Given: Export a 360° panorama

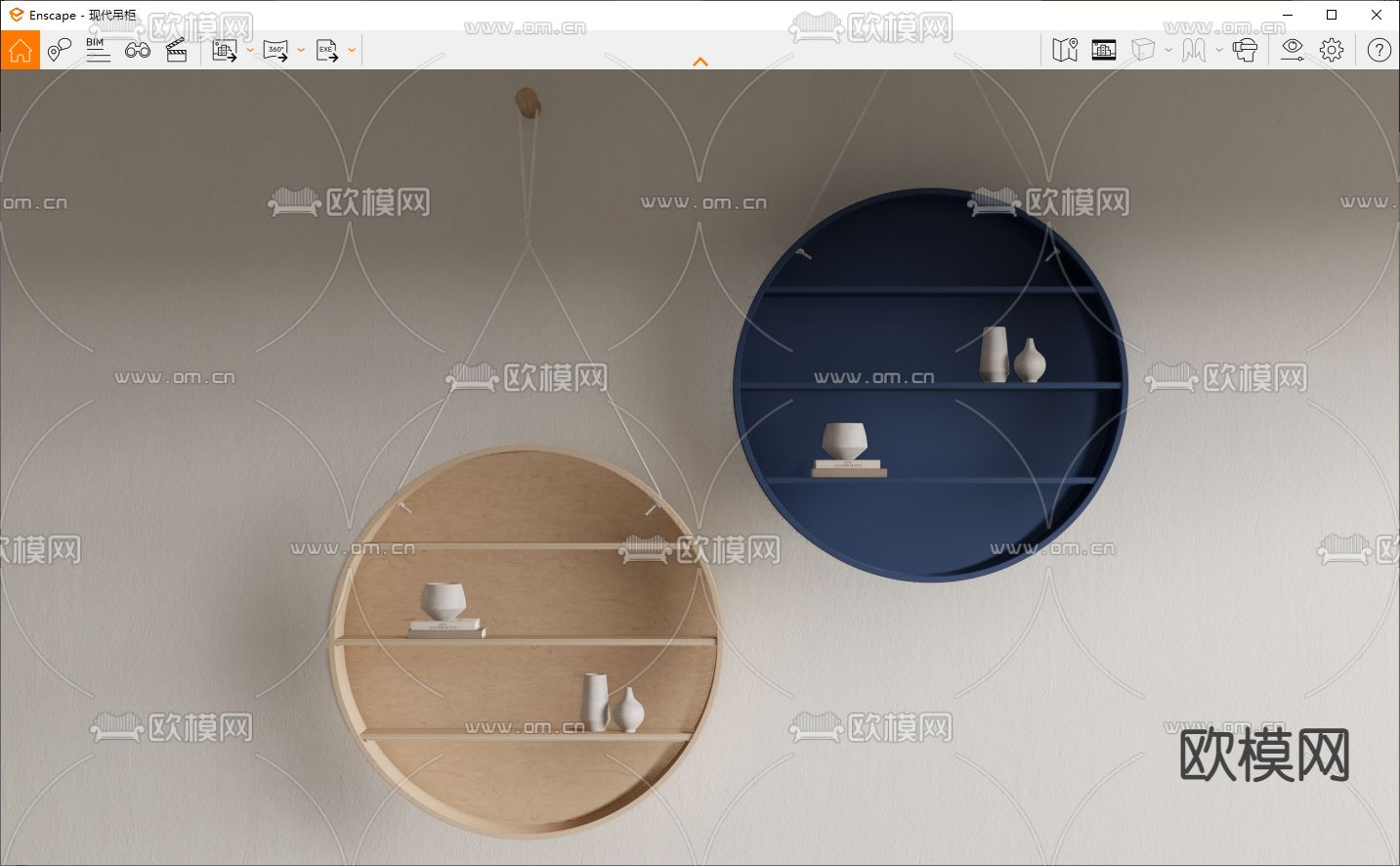Looking at the screenshot, I should (276, 50).
